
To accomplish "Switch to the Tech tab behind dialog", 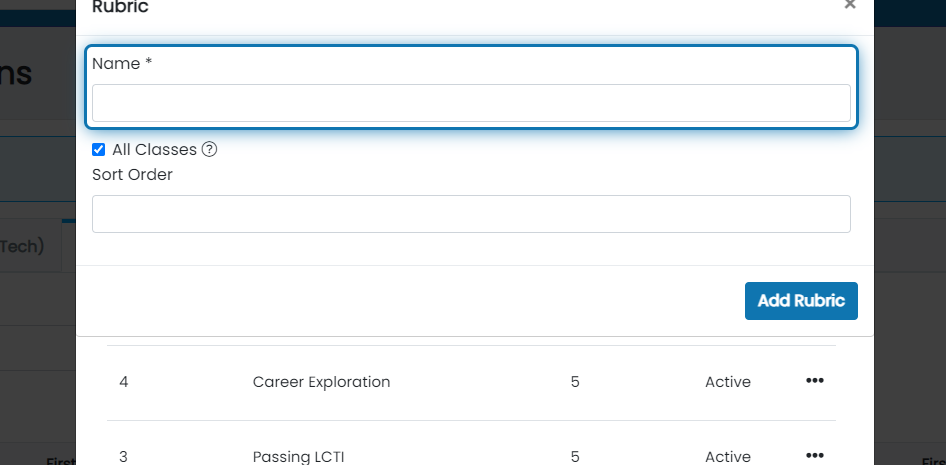I will pyautogui.click(x=22, y=247).
